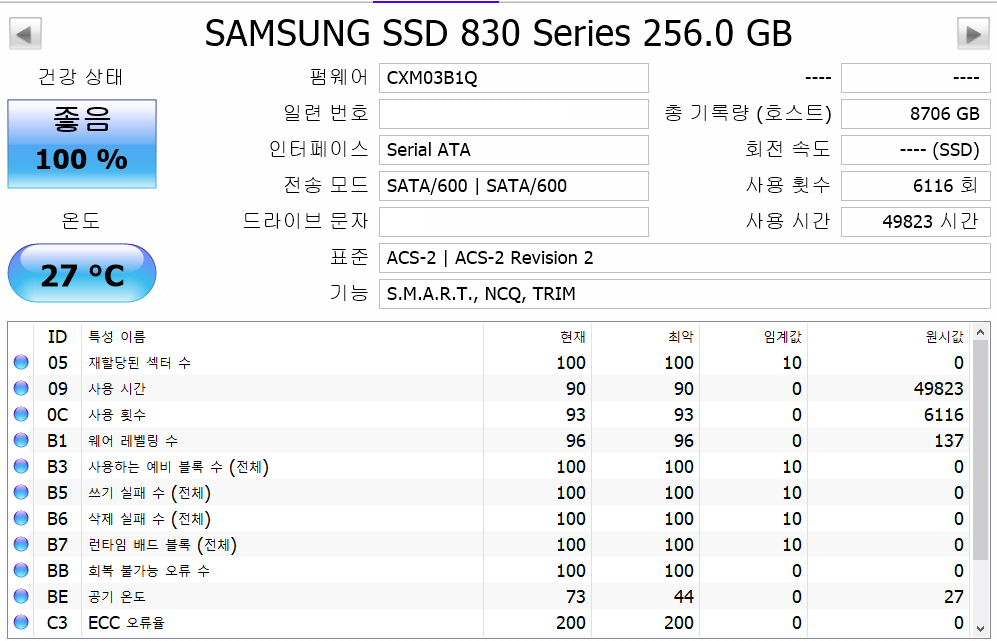The image size is (997, 641).
Task: Click the 특성 이름 column header
Action: (117, 337)
